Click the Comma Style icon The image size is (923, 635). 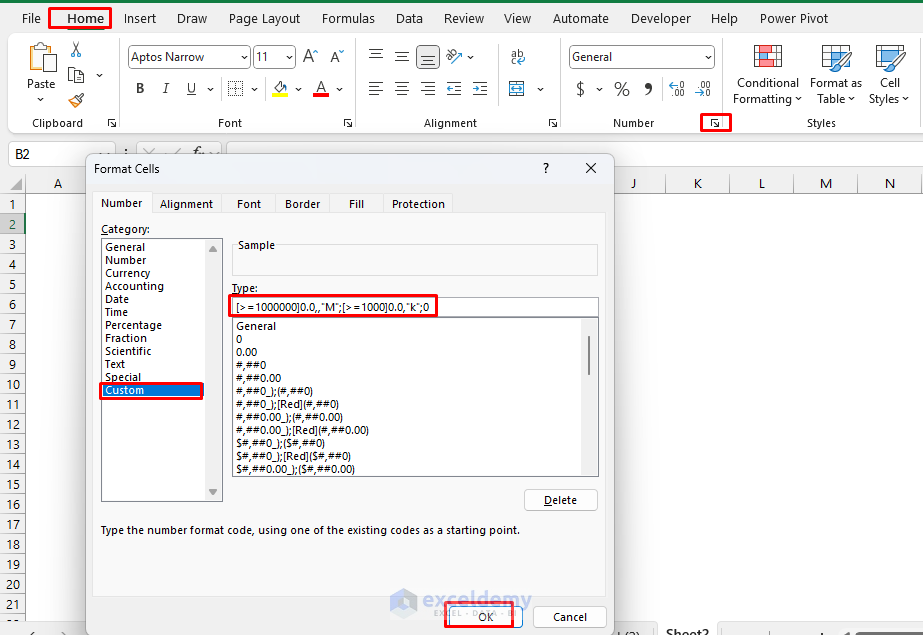(x=648, y=88)
